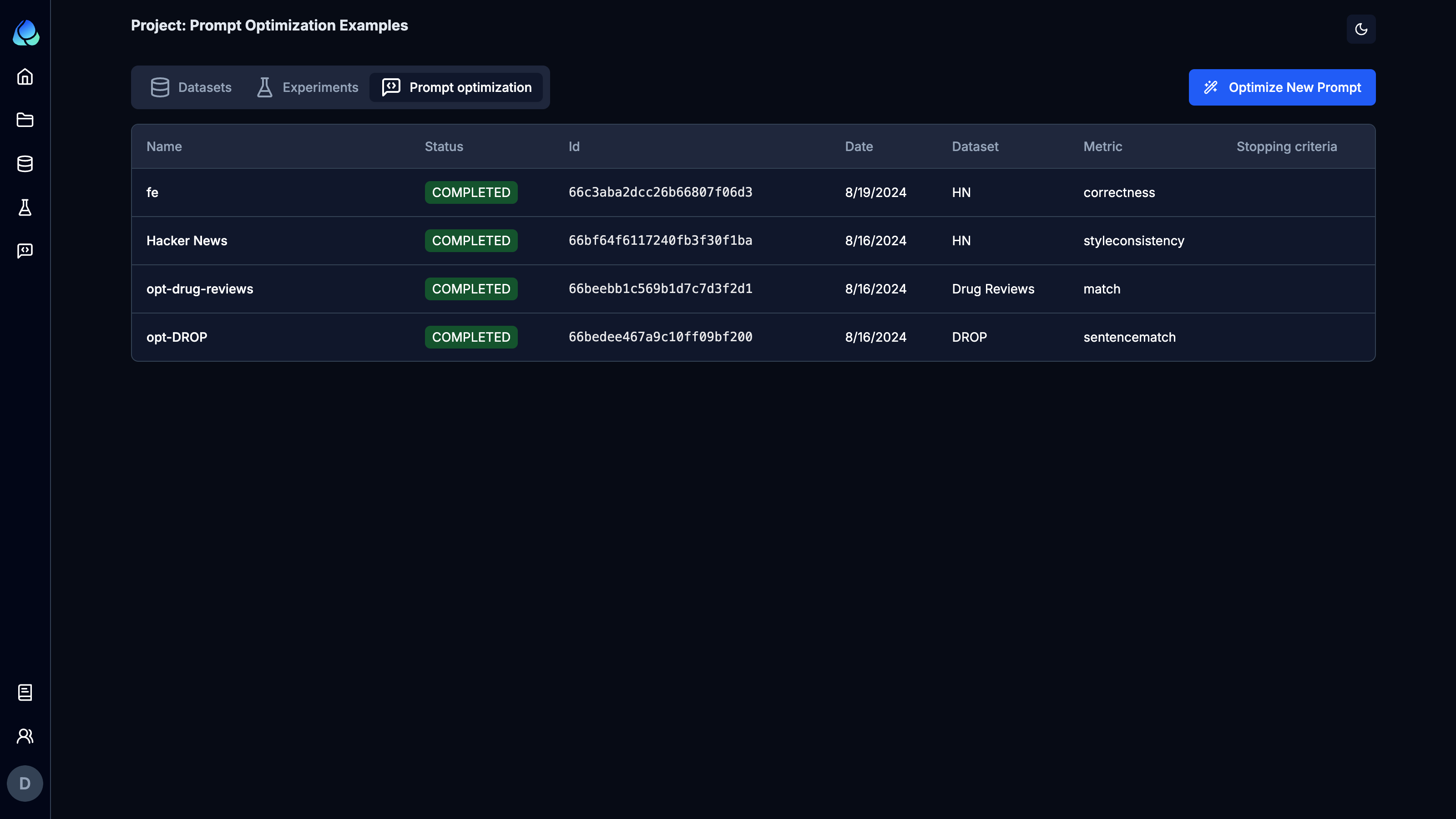The image size is (1456, 819).
Task: Click the correctness metric cell
Action: (x=1119, y=192)
